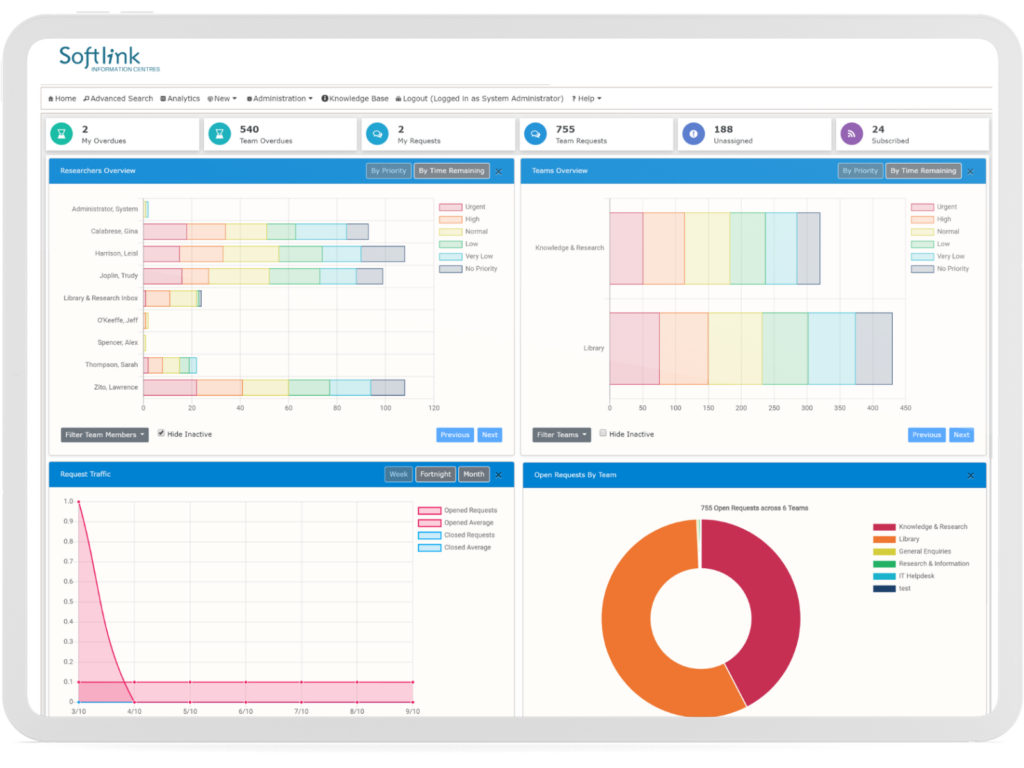
Task: Open Advanced Search
Action: click(x=118, y=99)
